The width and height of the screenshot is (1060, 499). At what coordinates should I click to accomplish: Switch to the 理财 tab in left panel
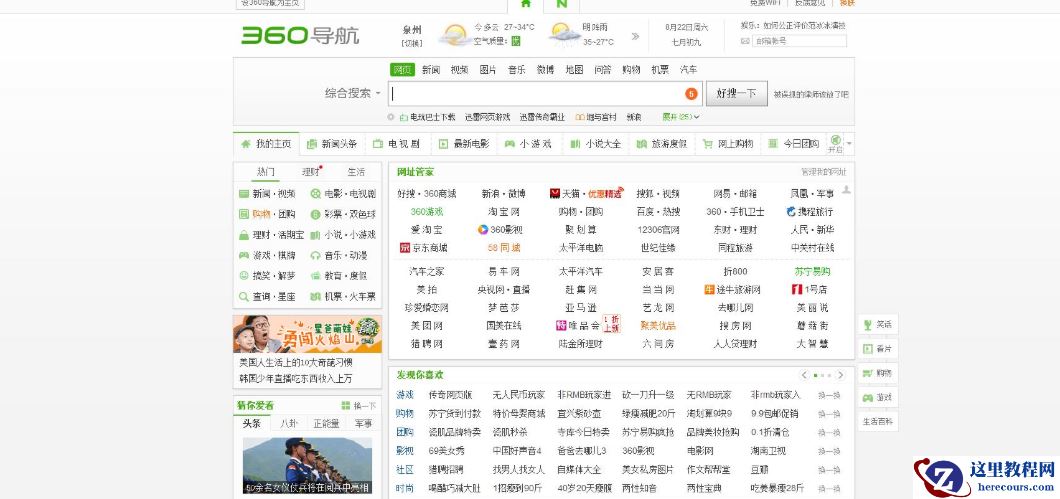(x=311, y=172)
